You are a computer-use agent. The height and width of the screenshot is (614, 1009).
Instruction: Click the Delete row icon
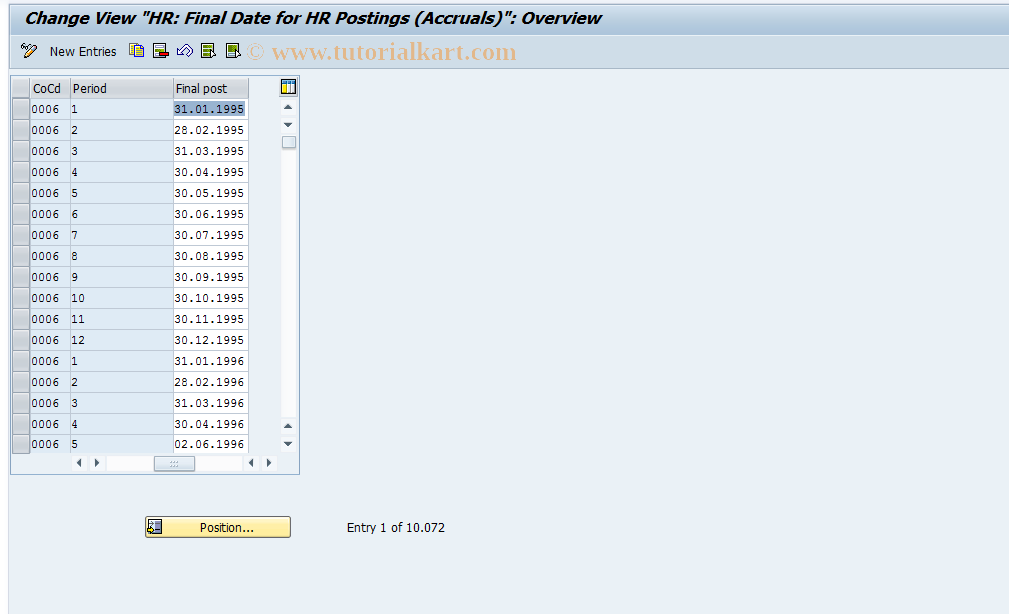coord(160,51)
